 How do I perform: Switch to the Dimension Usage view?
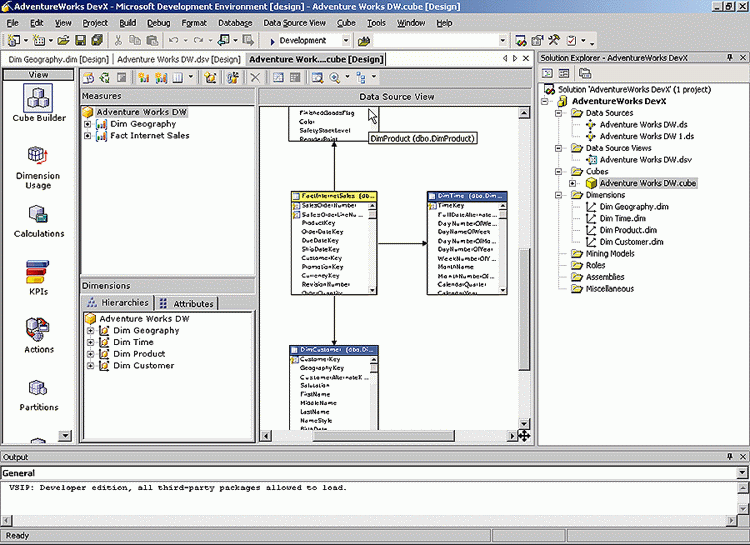tap(38, 167)
